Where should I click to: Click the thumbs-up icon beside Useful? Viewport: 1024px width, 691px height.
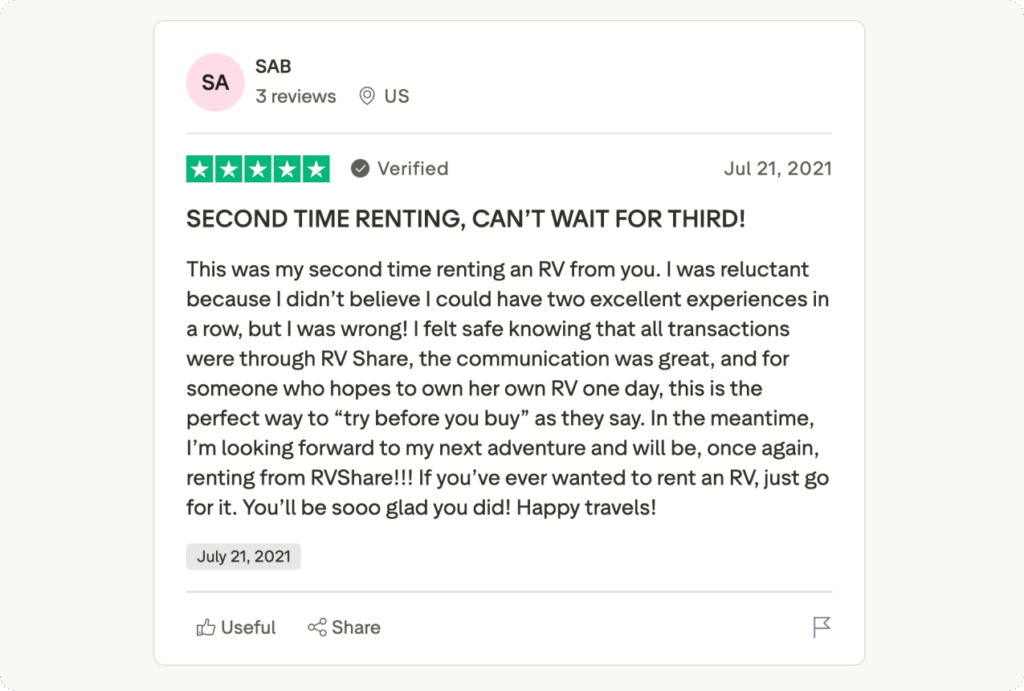coord(206,628)
